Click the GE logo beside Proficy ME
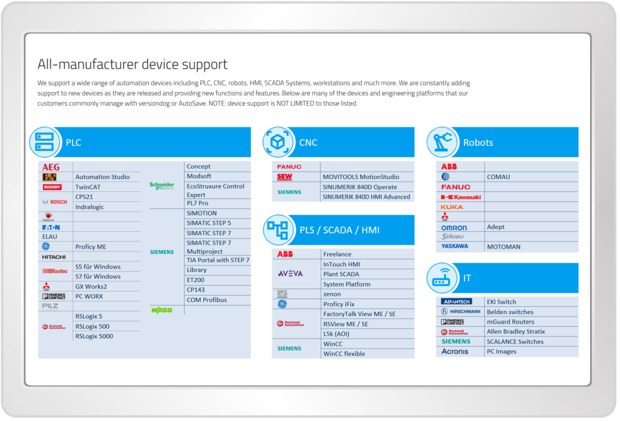620x421 pixels. click(x=46, y=246)
